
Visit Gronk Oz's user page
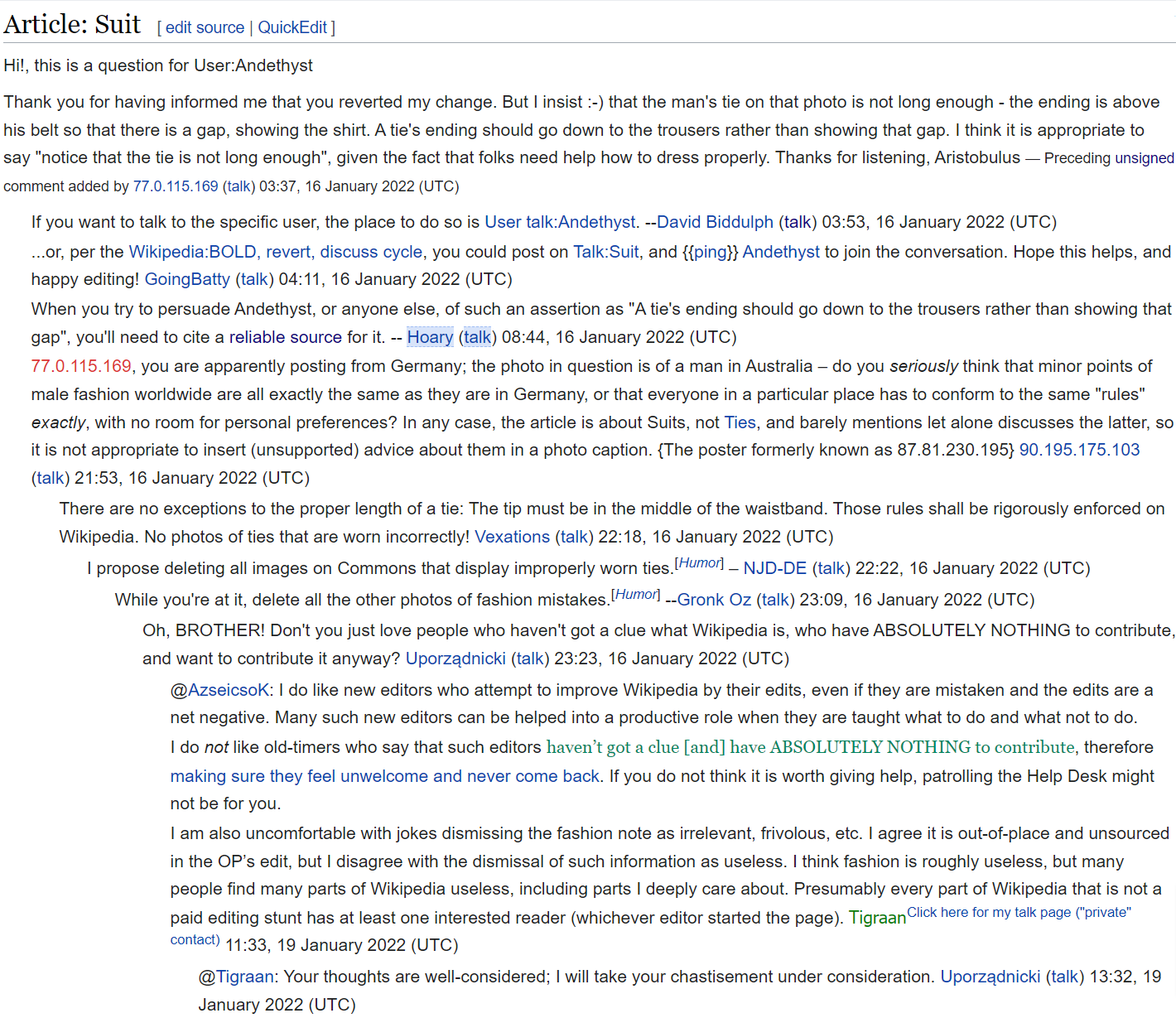click(x=714, y=600)
